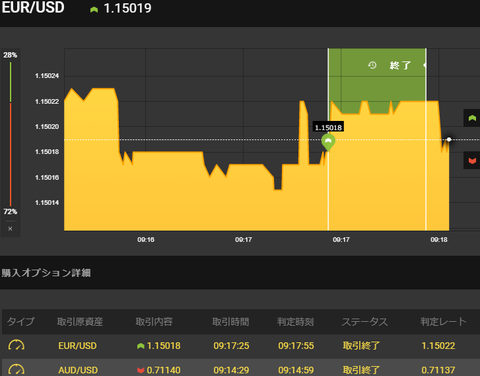Click the green entry marker on the chart

click(328, 142)
